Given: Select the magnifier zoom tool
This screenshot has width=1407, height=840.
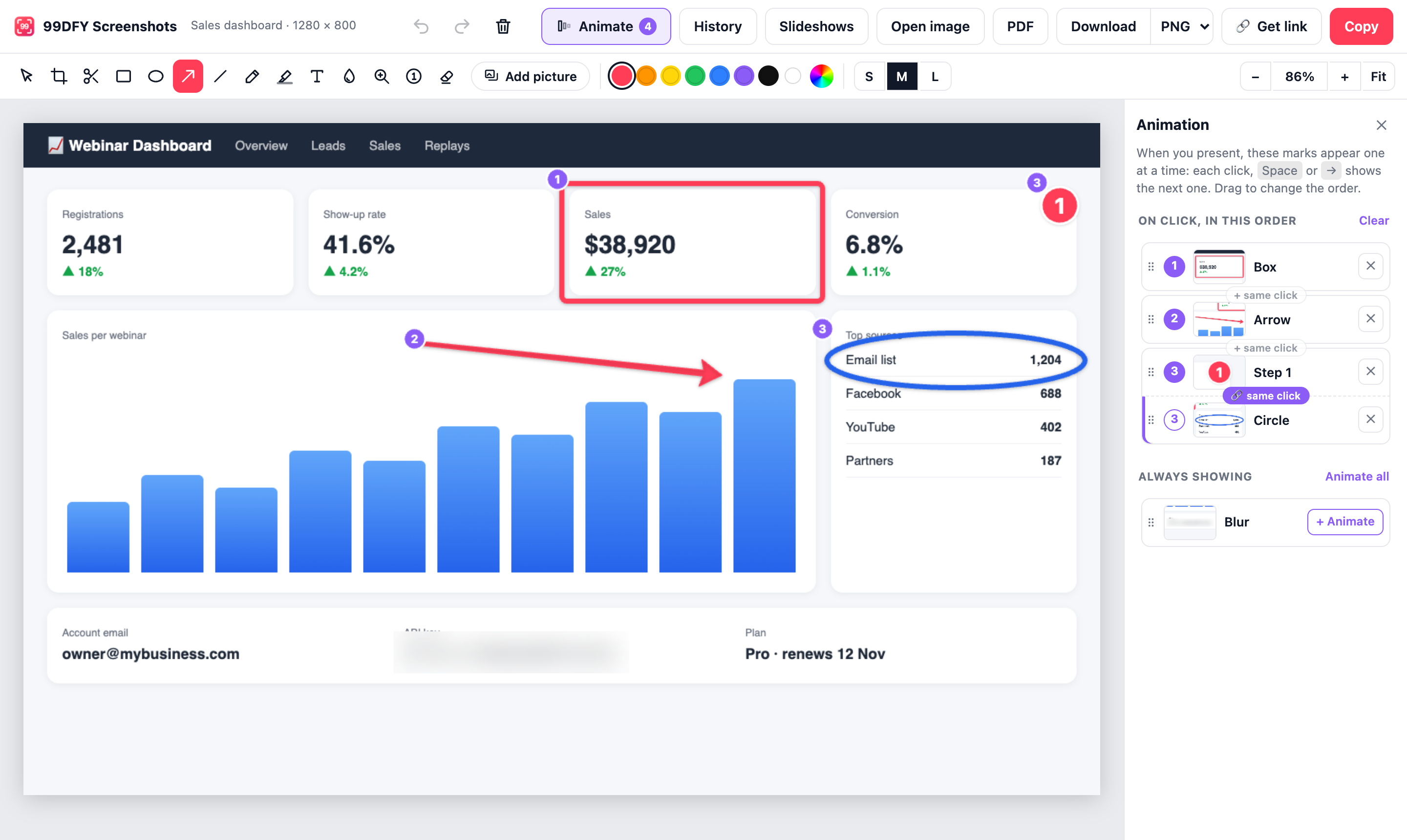Looking at the screenshot, I should pyautogui.click(x=382, y=76).
